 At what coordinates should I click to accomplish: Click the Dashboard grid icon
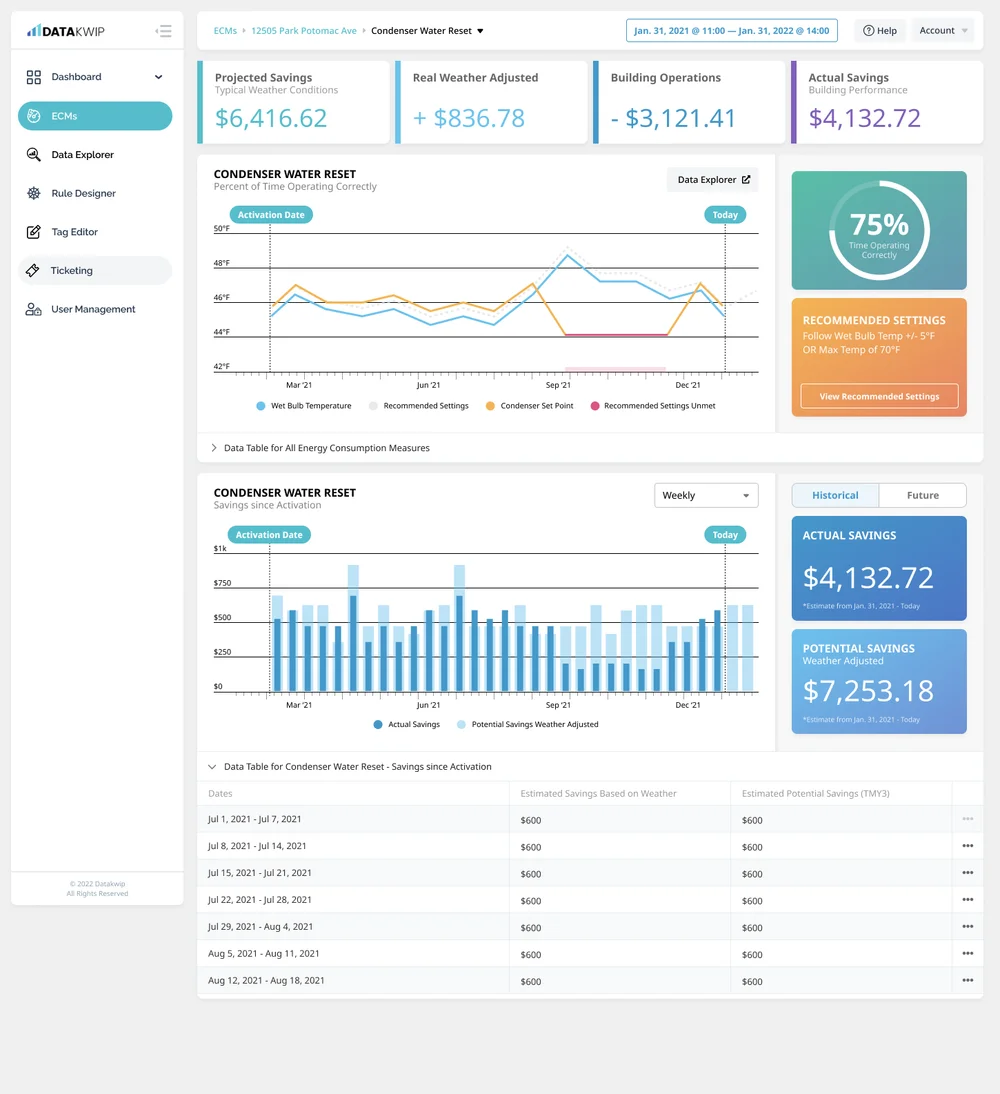pos(33,77)
